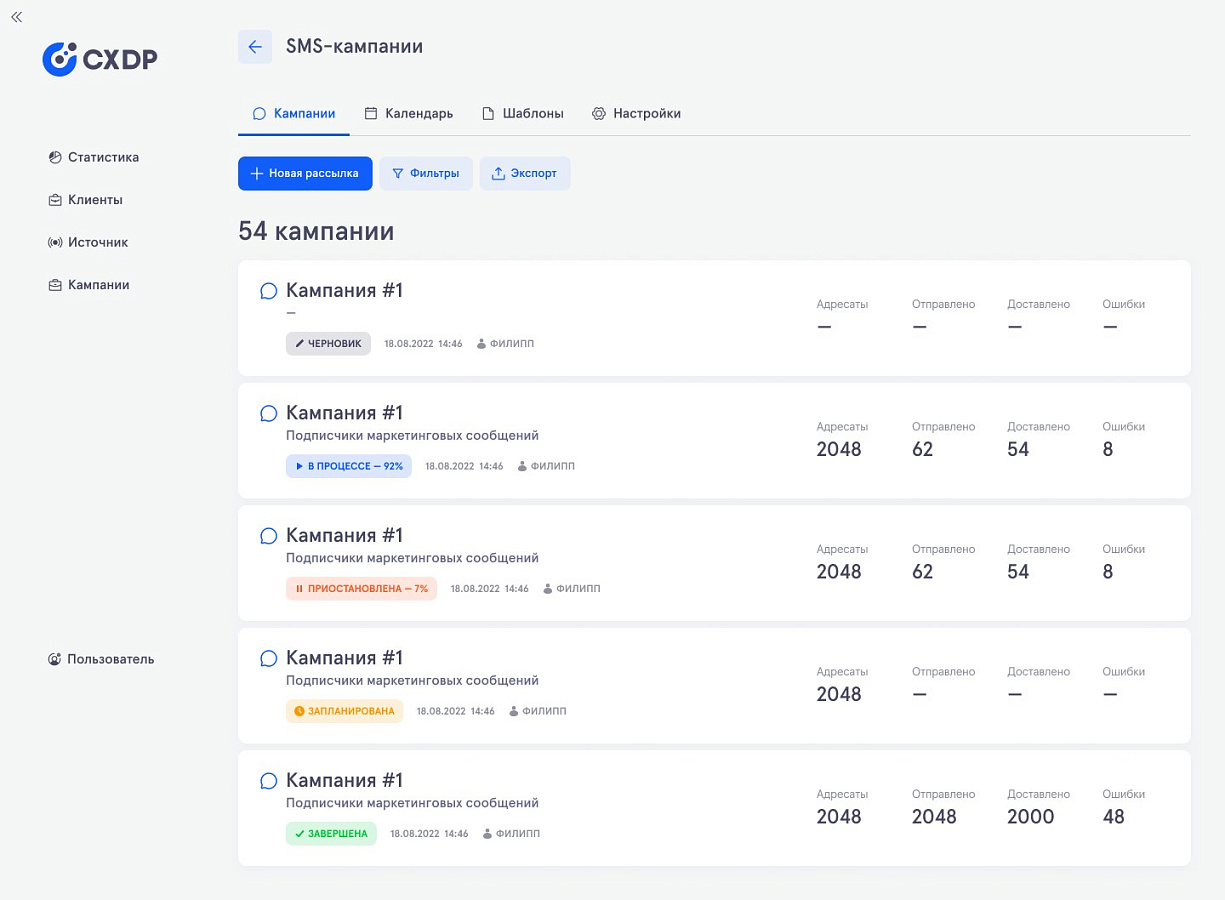This screenshot has width=1225, height=900.
Task: Click Доставлено value 54 in paused campaign
Action: point(1018,572)
